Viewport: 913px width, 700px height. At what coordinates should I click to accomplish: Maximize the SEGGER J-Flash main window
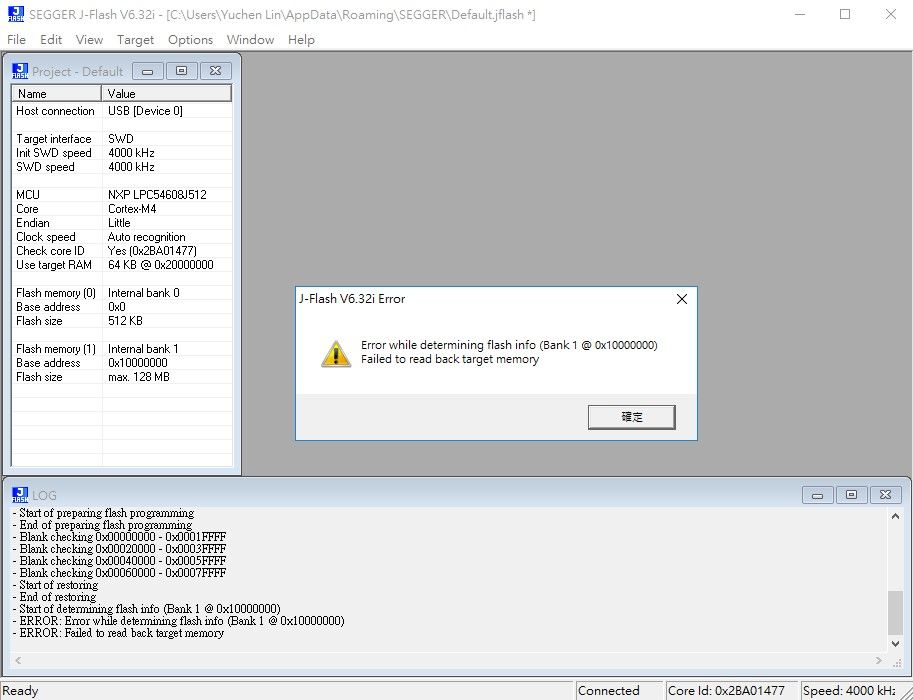tap(845, 14)
